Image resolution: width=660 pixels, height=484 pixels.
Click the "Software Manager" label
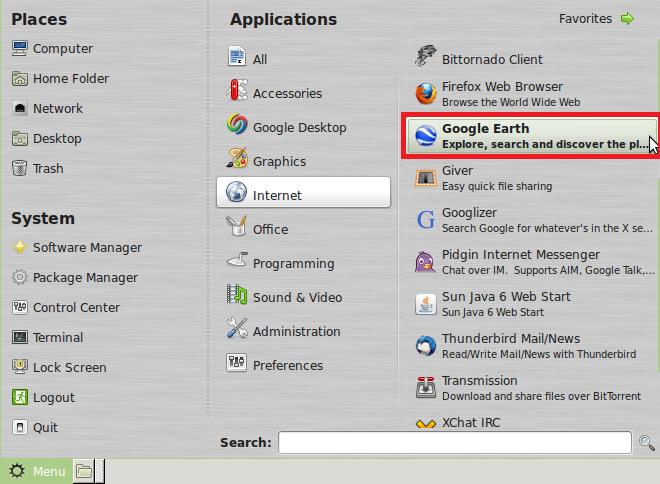click(88, 247)
